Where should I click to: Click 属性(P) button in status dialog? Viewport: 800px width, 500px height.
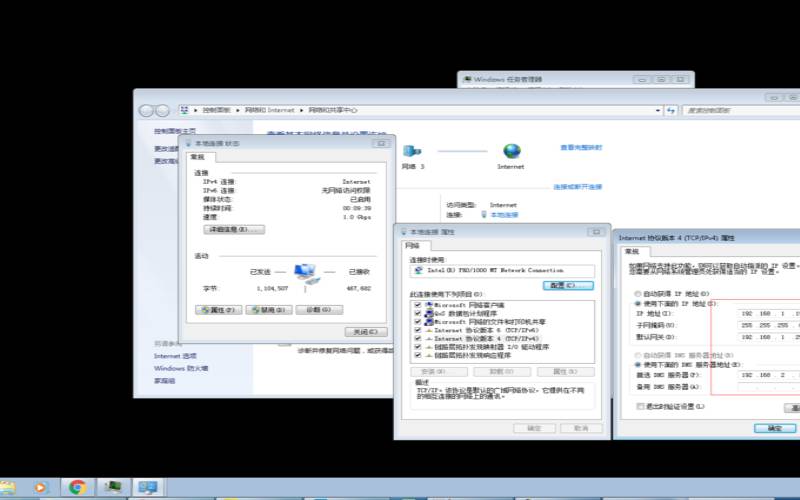click(x=218, y=310)
